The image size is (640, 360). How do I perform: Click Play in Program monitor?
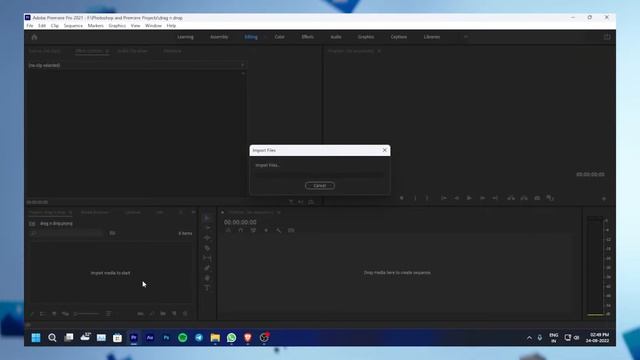469,198
